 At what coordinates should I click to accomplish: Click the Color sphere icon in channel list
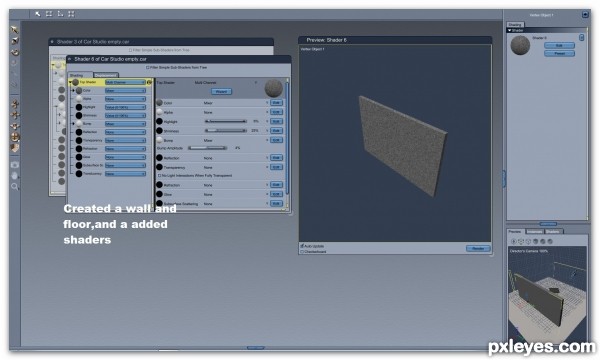coord(160,103)
